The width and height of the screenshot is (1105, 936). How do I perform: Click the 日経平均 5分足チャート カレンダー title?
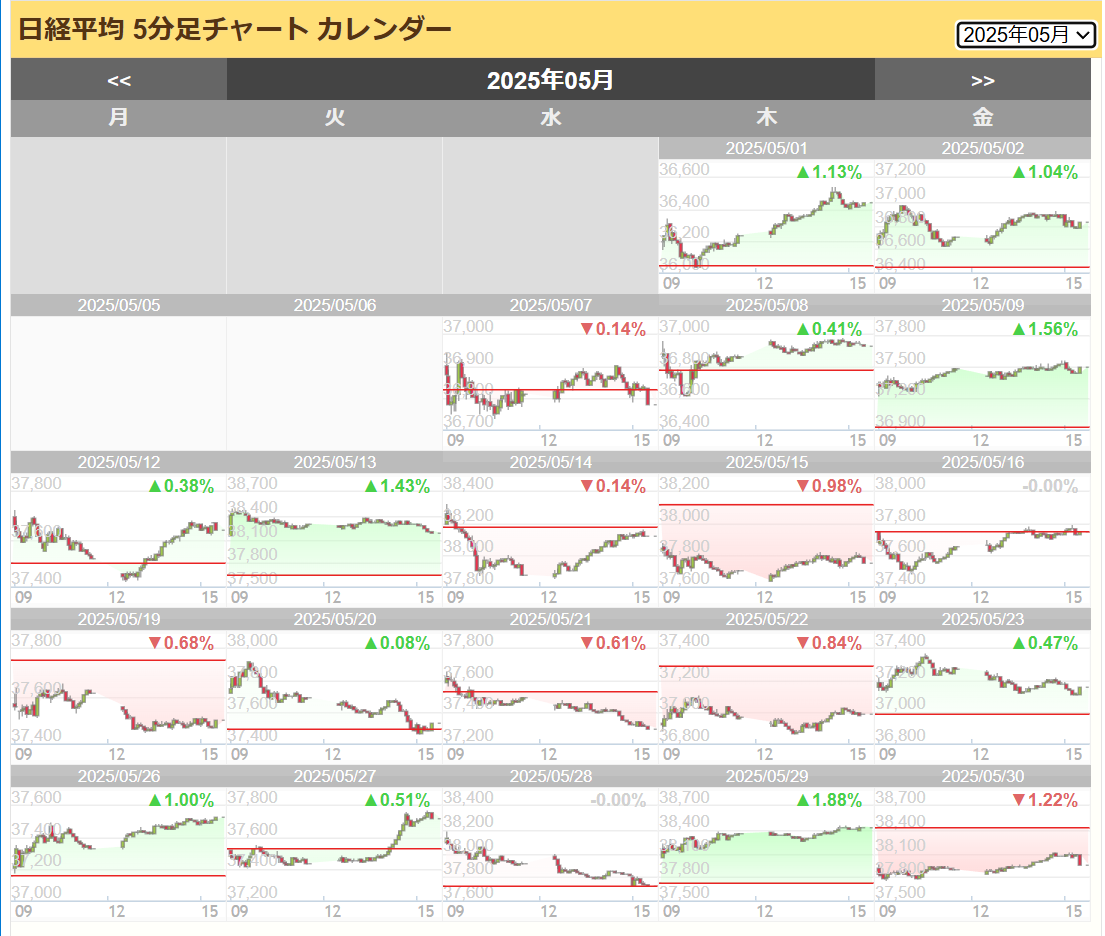pyautogui.click(x=234, y=30)
